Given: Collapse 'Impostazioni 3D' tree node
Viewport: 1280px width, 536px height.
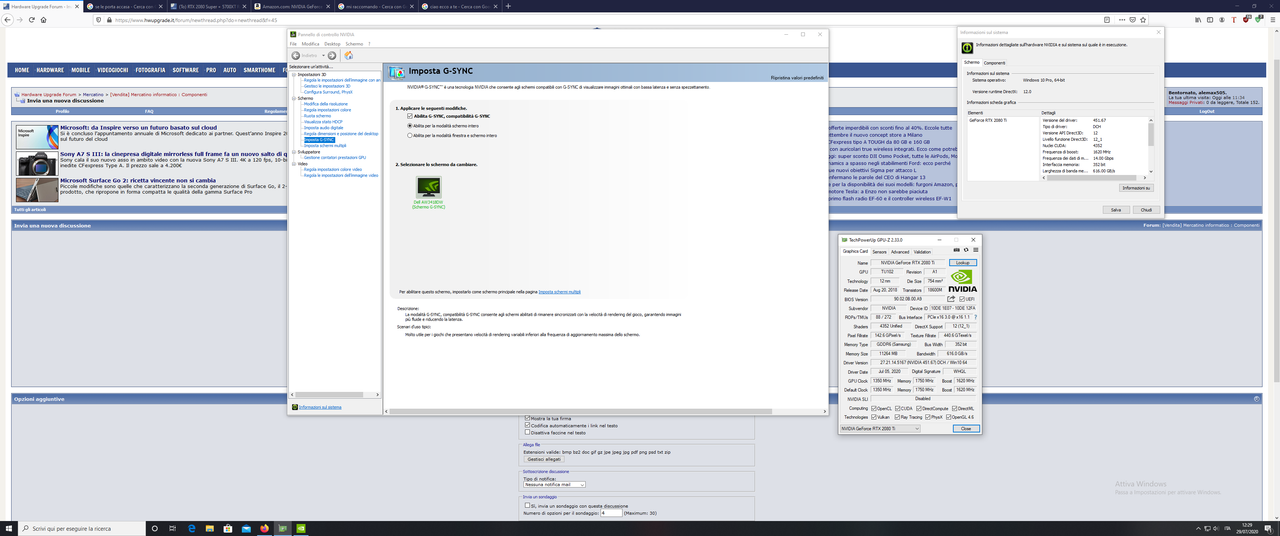Looking at the screenshot, I should tap(293, 74).
